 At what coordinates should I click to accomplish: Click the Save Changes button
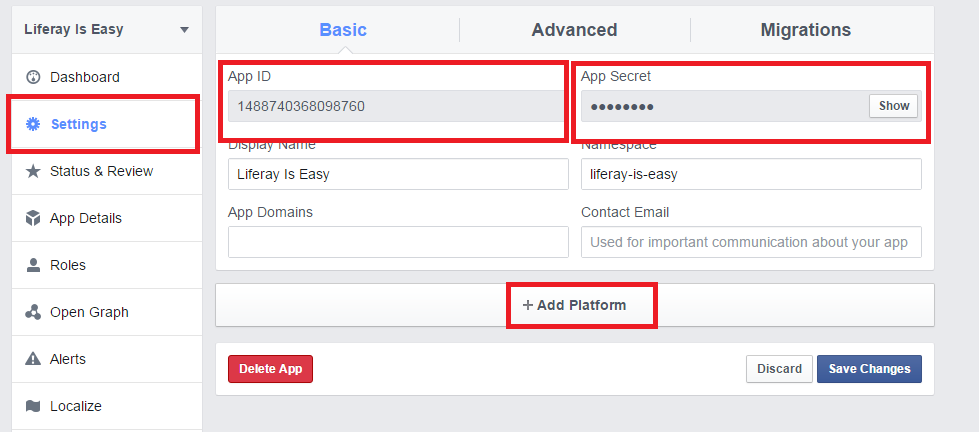(869, 369)
